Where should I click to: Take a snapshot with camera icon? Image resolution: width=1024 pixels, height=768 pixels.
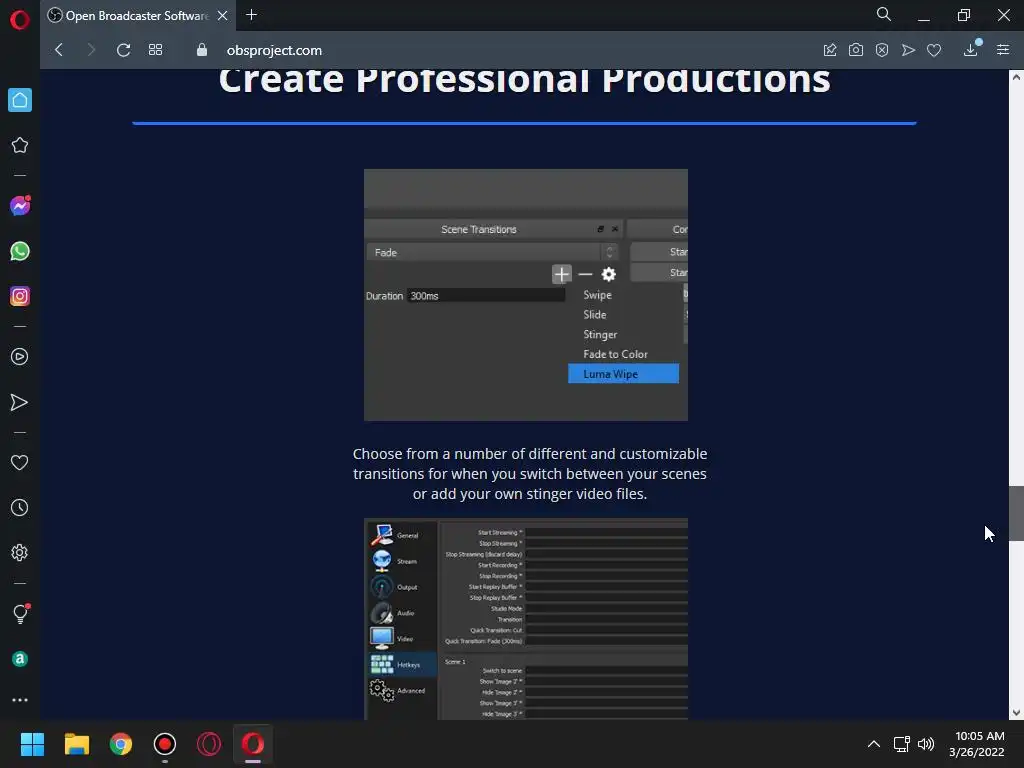coord(856,50)
